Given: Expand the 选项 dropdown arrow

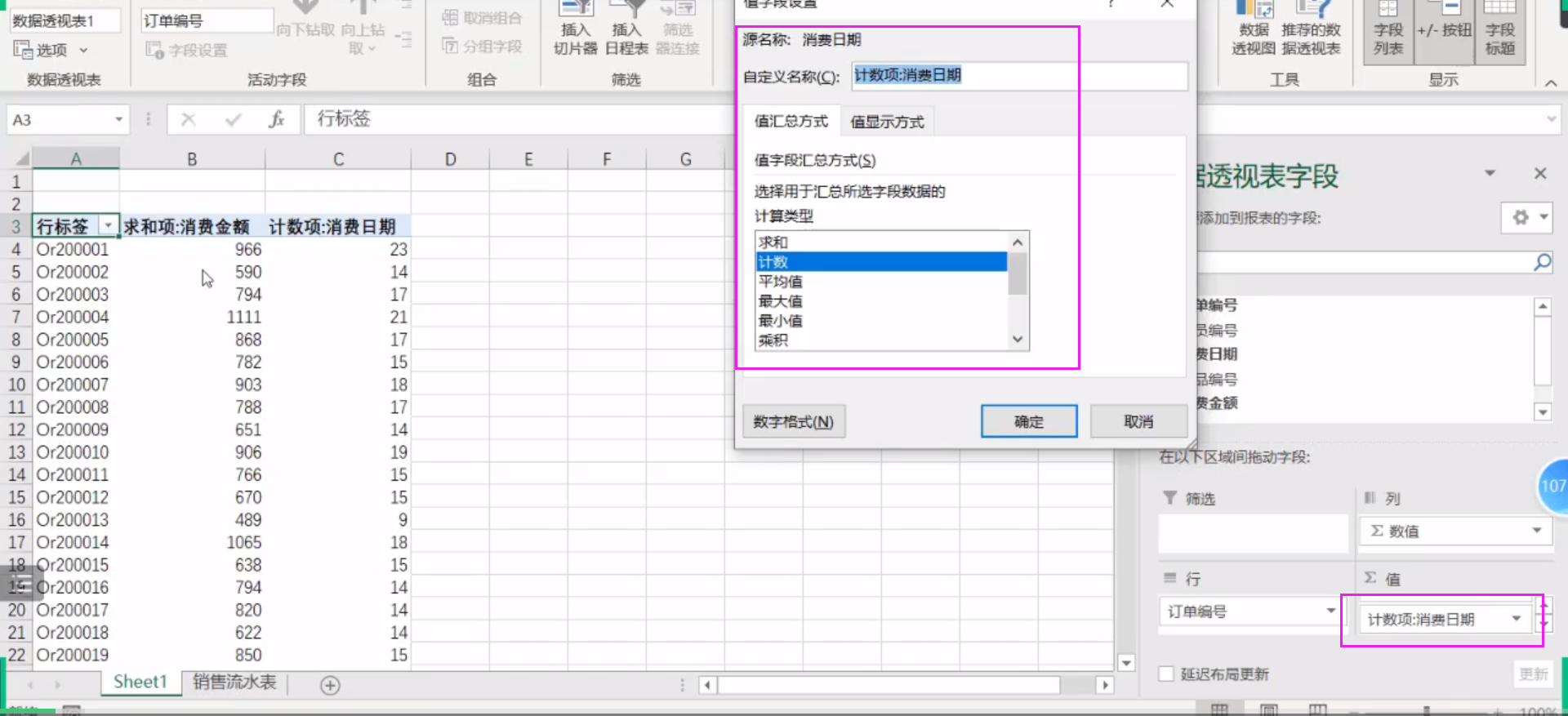Looking at the screenshot, I should (x=83, y=51).
